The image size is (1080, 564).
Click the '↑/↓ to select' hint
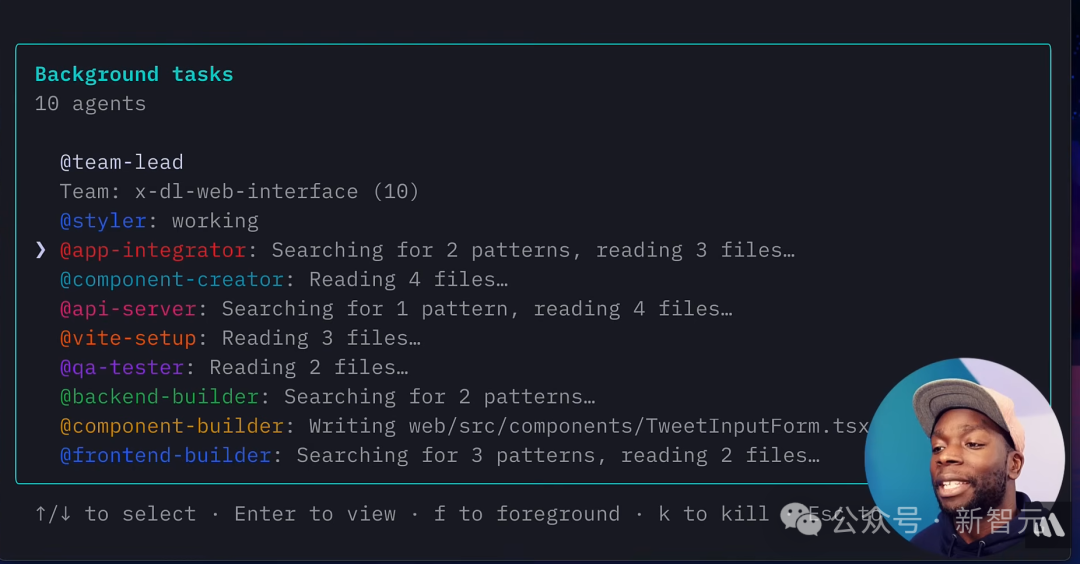[x=116, y=514]
